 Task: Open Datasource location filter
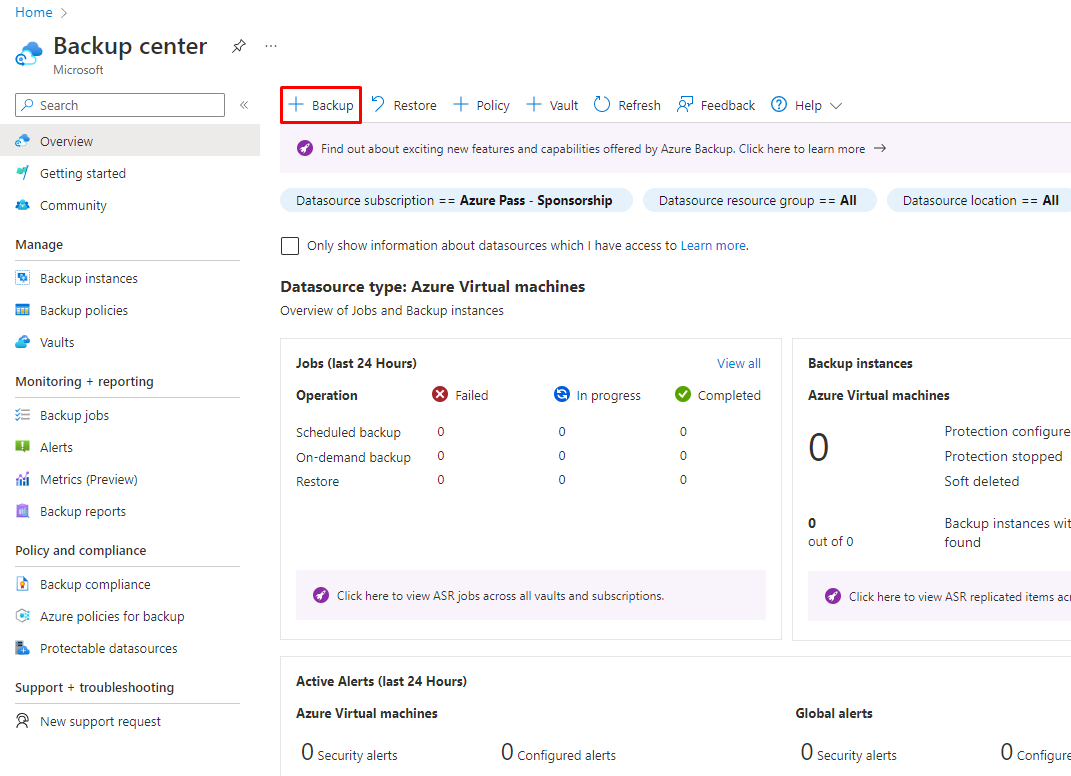(x=980, y=200)
